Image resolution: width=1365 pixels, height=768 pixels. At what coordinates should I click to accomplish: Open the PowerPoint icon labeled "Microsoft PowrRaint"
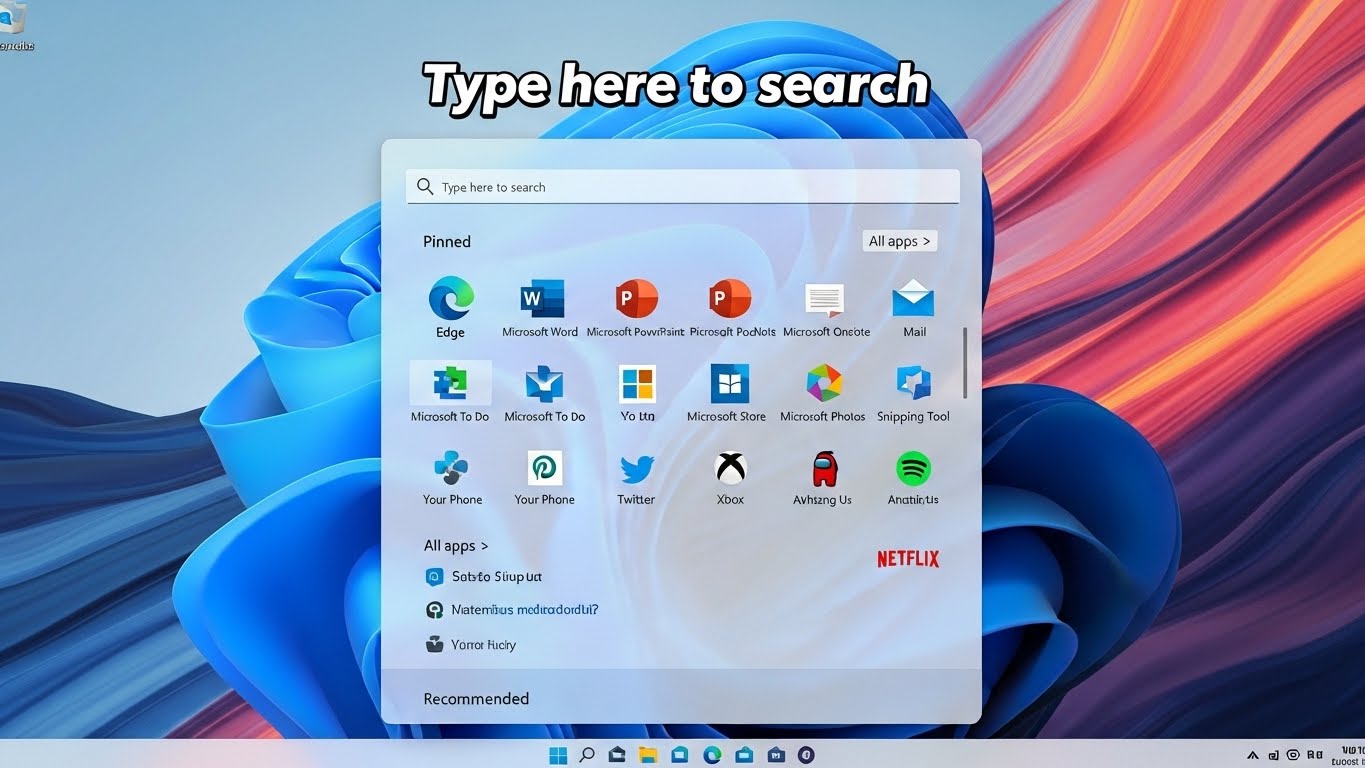[635, 309]
